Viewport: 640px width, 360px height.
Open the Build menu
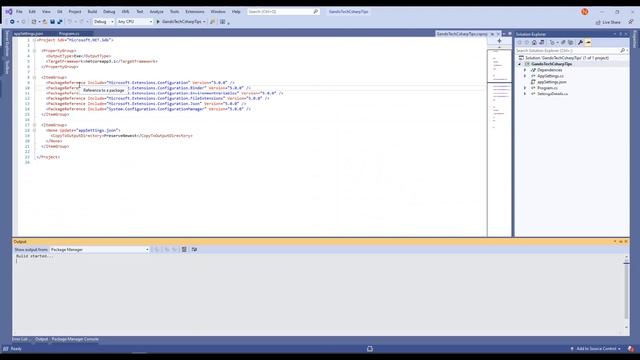point(92,12)
